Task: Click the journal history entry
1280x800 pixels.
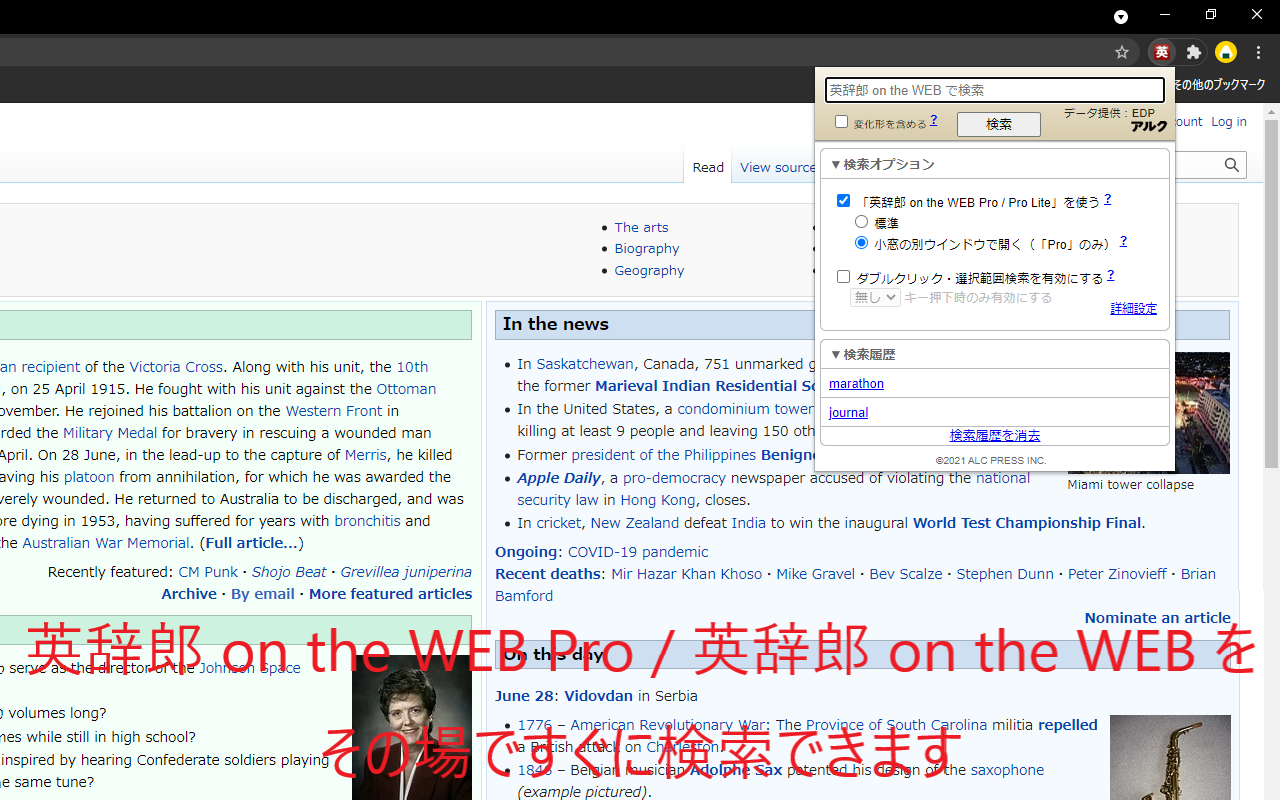Action: (x=848, y=413)
